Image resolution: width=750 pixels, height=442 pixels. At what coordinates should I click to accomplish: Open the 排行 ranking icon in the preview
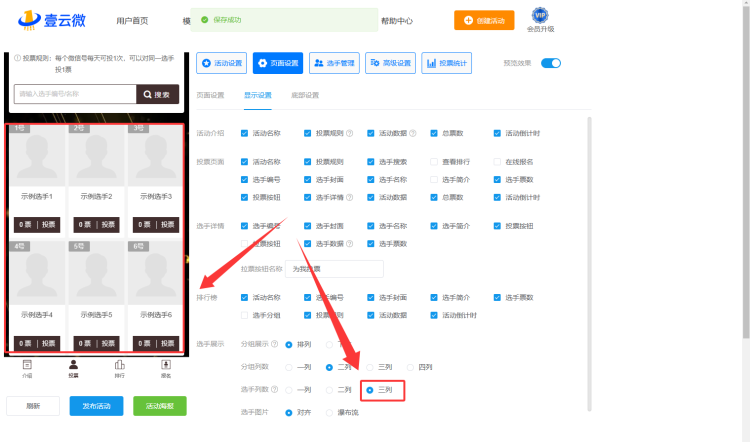pyautogui.click(x=120, y=367)
